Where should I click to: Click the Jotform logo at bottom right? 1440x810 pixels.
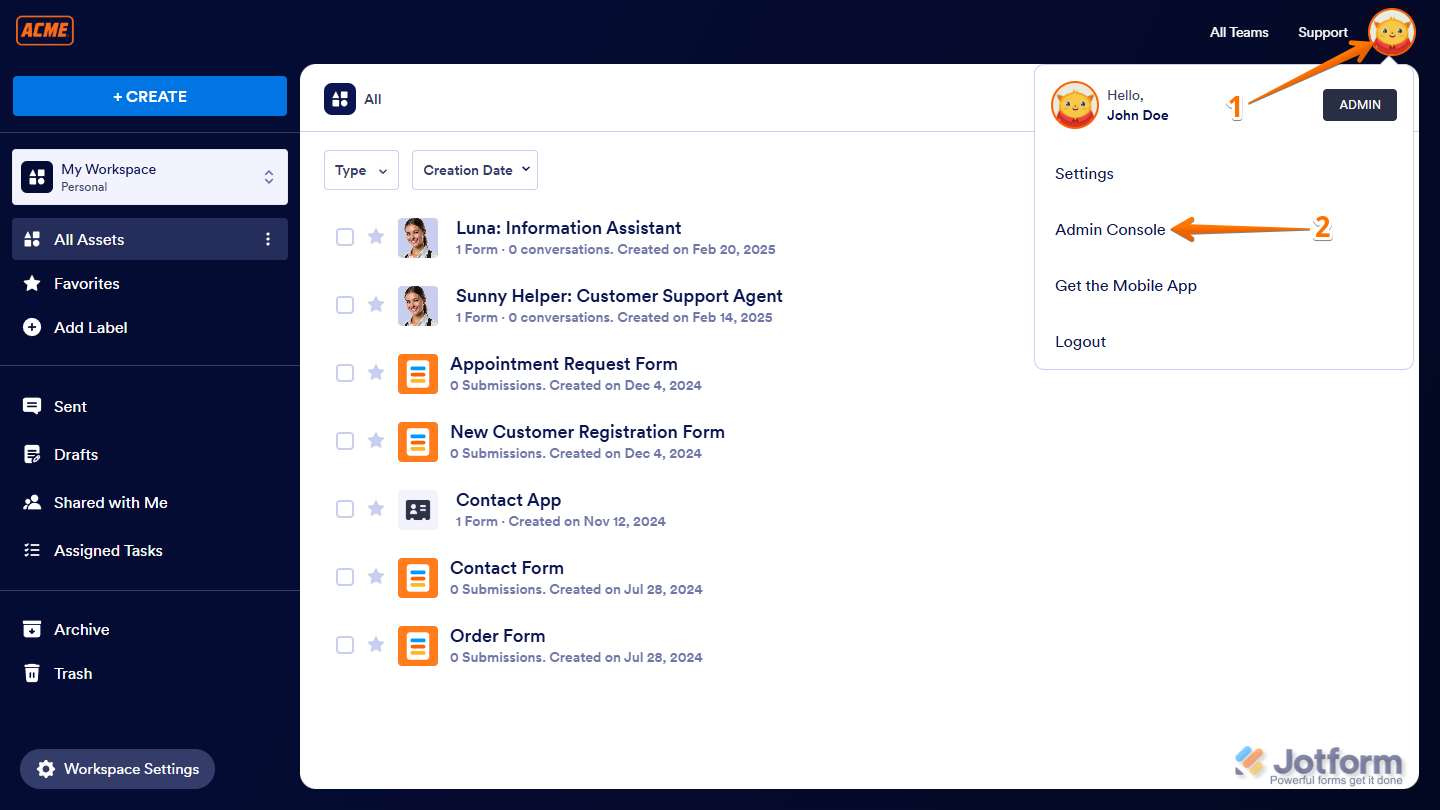click(1320, 762)
